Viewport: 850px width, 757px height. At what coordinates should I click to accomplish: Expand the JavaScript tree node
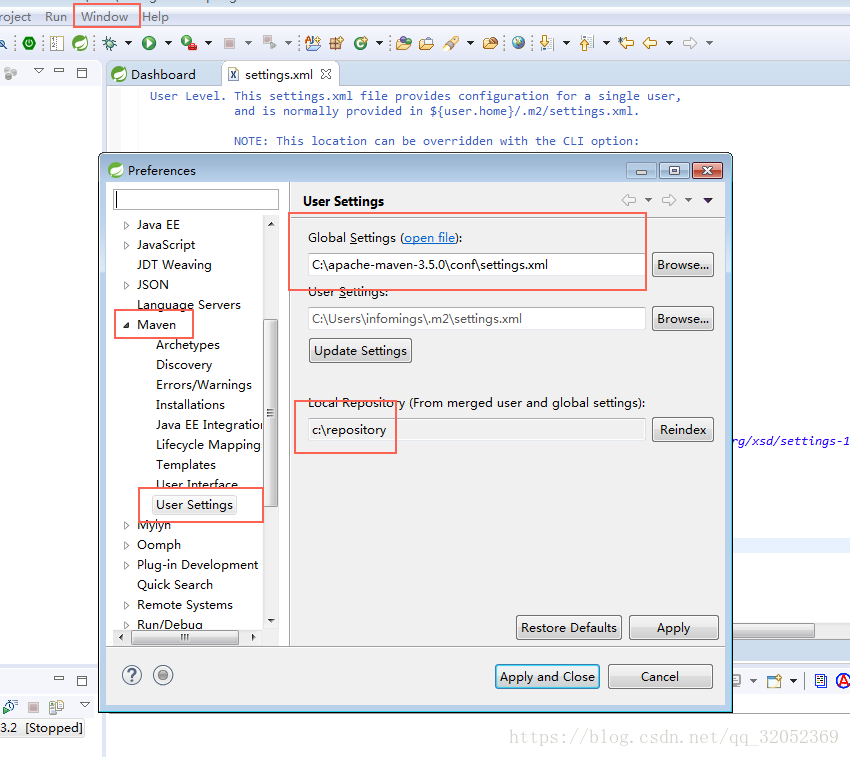click(x=126, y=245)
